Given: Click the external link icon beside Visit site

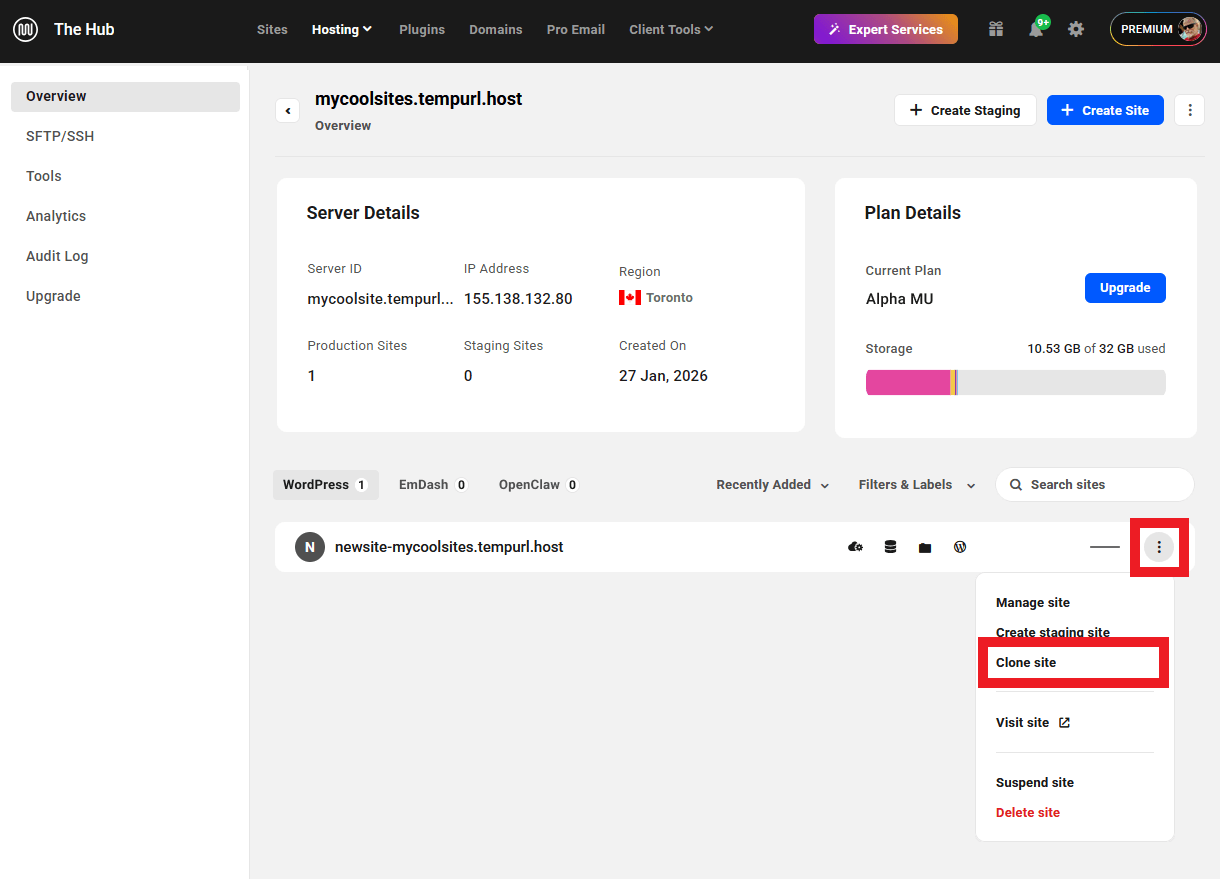Looking at the screenshot, I should 1064,722.
